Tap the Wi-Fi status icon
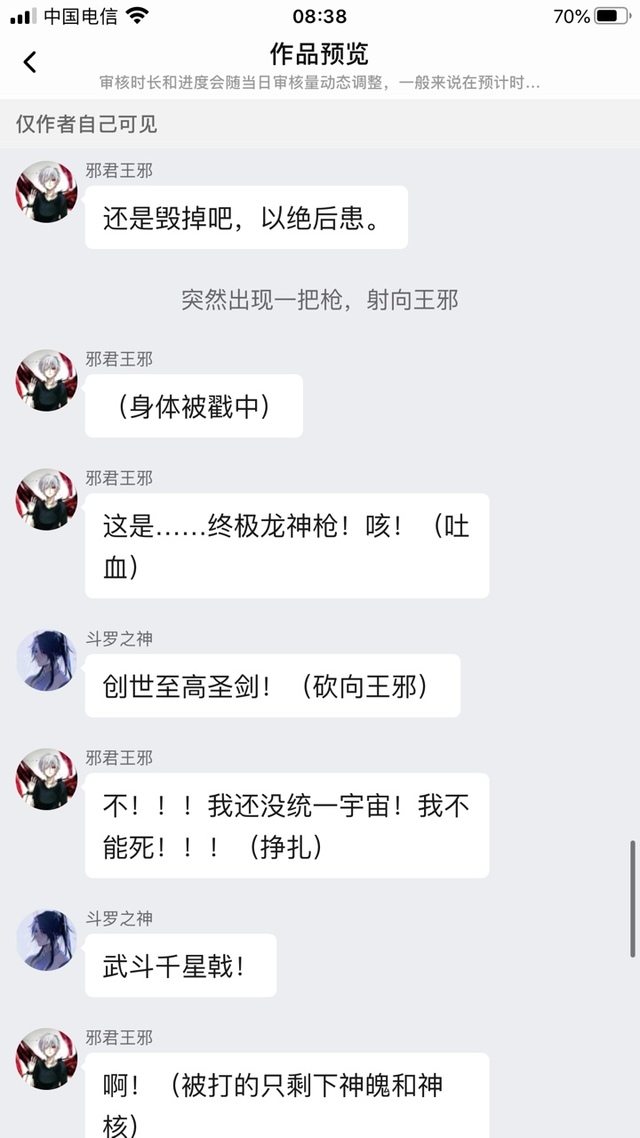 [x=135, y=15]
